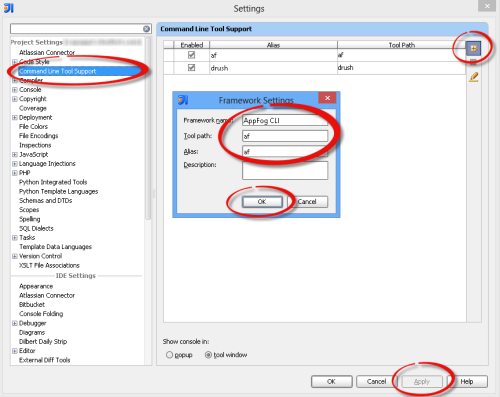Screen dimensions: 500x397
Task: Click Cancel in the Settings window
Action: (377, 381)
